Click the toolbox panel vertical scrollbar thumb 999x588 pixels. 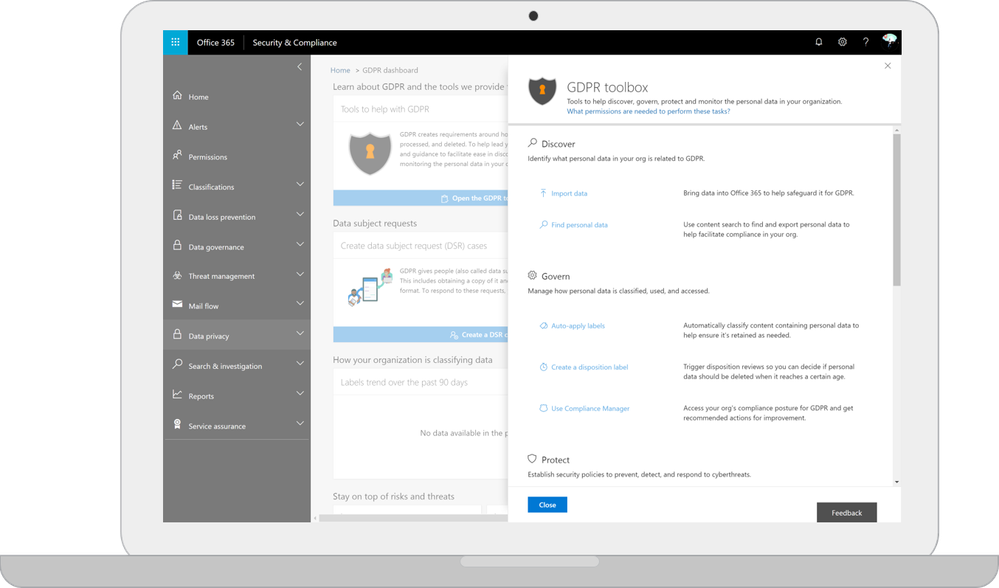(896, 210)
